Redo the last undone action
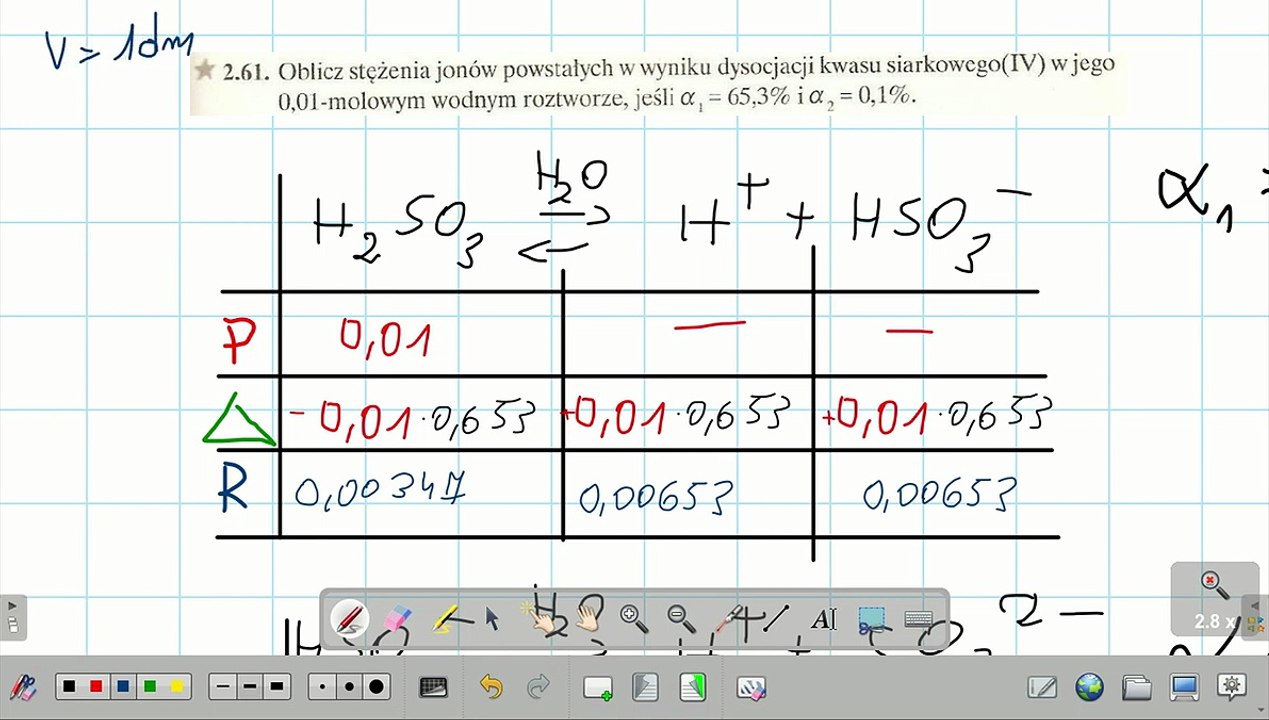The image size is (1269, 720). [538, 687]
